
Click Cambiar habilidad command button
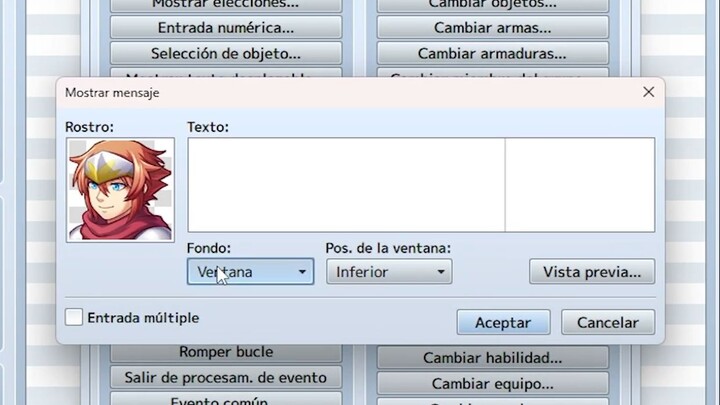[x=493, y=358]
